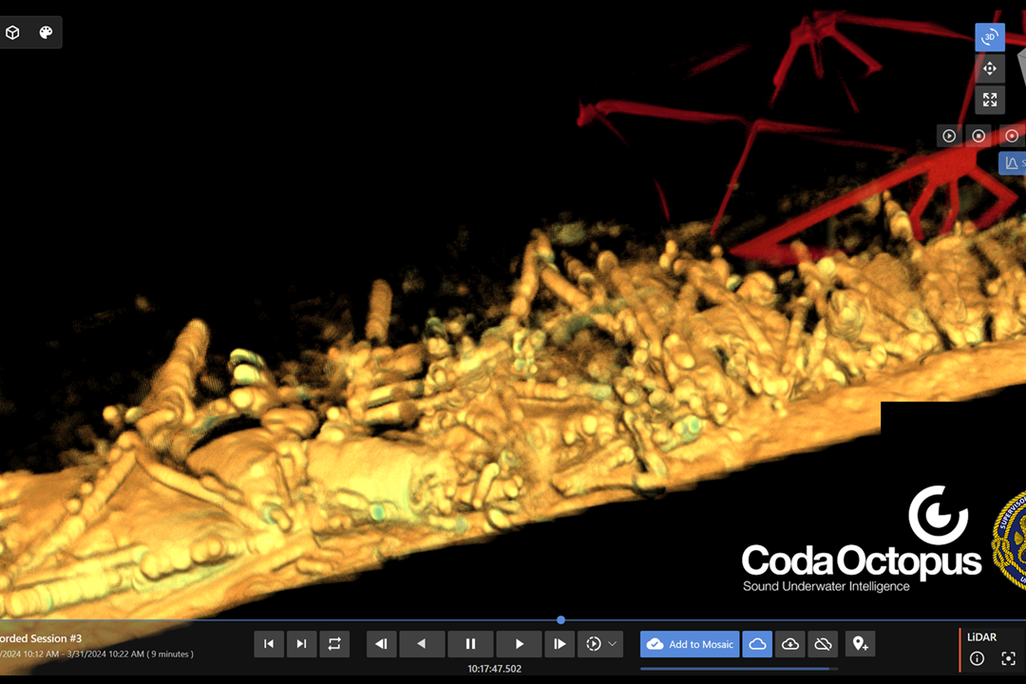Start recording with the red record icon
The height and width of the screenshot is (684, 1026).
(x=1011, y=135)
